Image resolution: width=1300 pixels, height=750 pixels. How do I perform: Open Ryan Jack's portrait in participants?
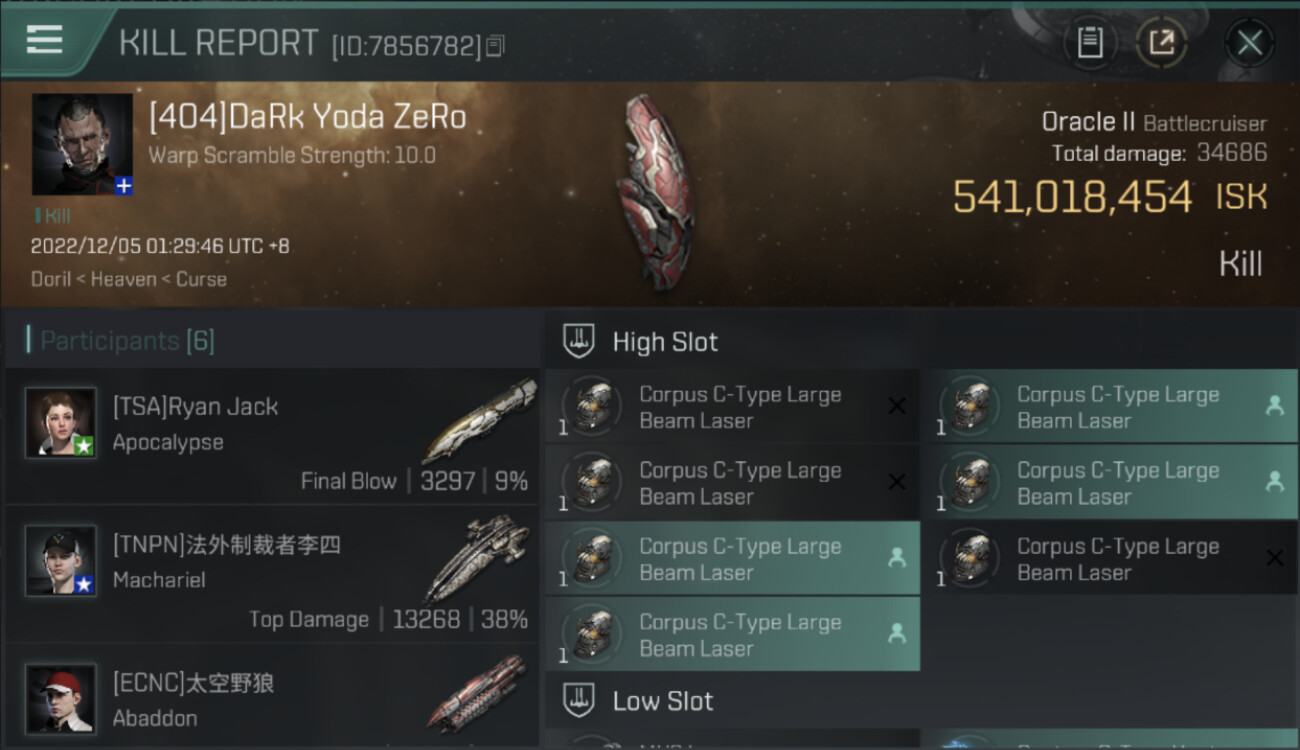[x=61, y=423]
